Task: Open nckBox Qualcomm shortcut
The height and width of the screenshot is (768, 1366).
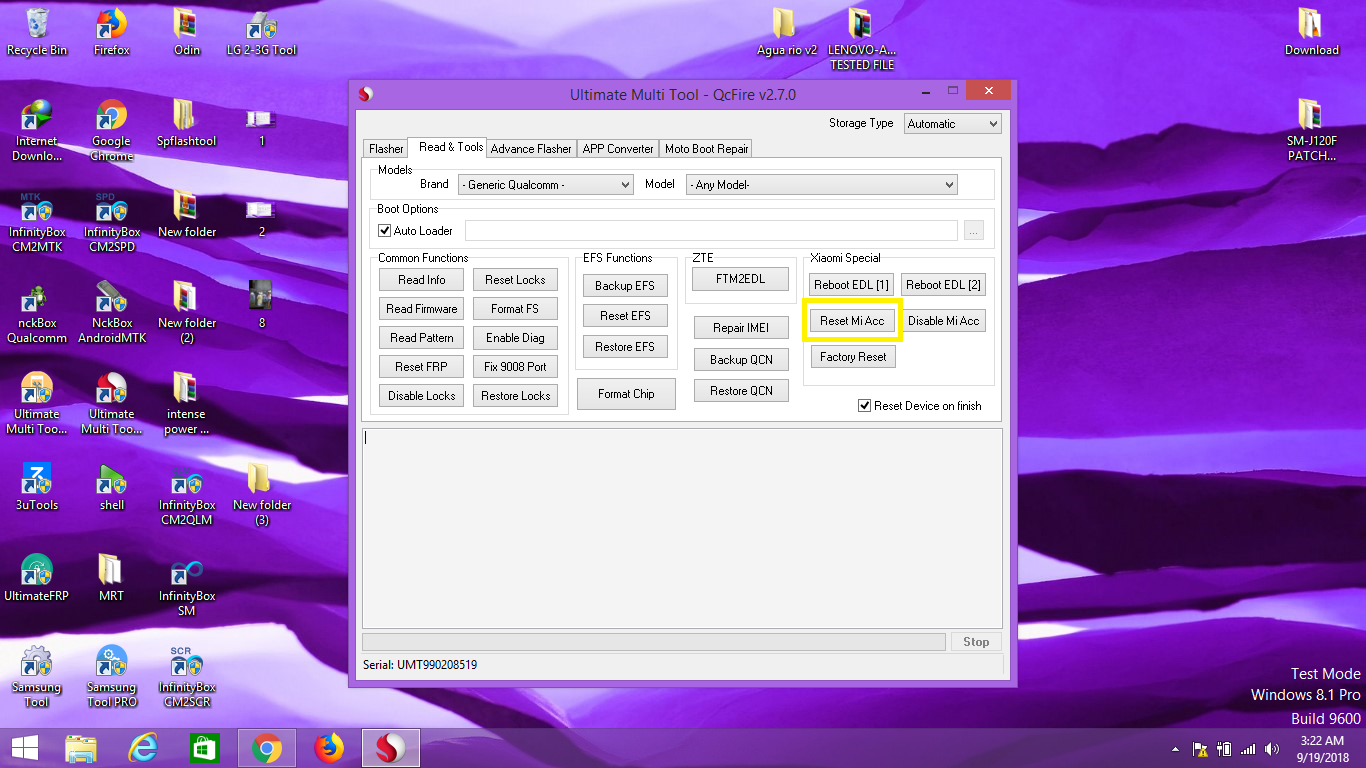Action: [x=37, y=312]
